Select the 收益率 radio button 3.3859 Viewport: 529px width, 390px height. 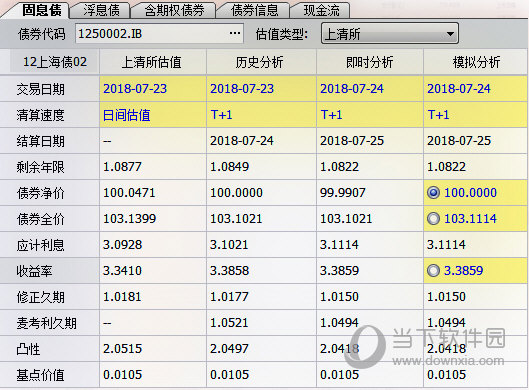[433, 271]
